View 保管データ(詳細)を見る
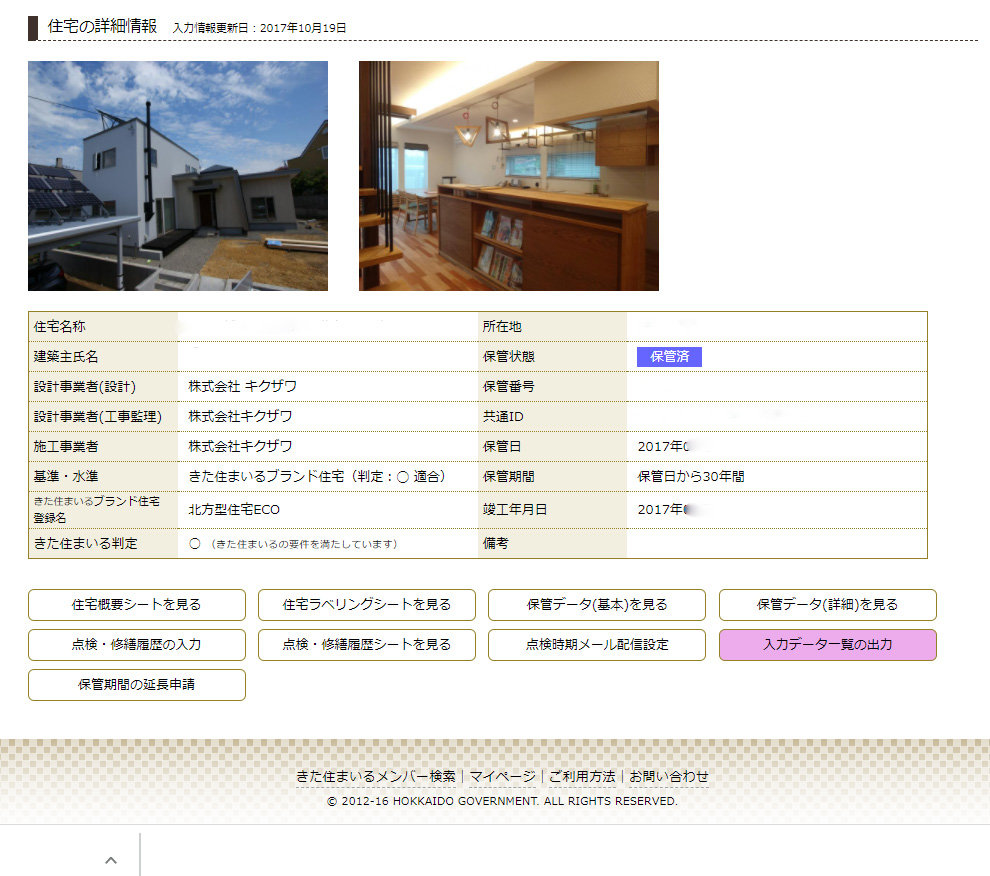The height and width of the screenshot is (876, 990). point(827,604)
